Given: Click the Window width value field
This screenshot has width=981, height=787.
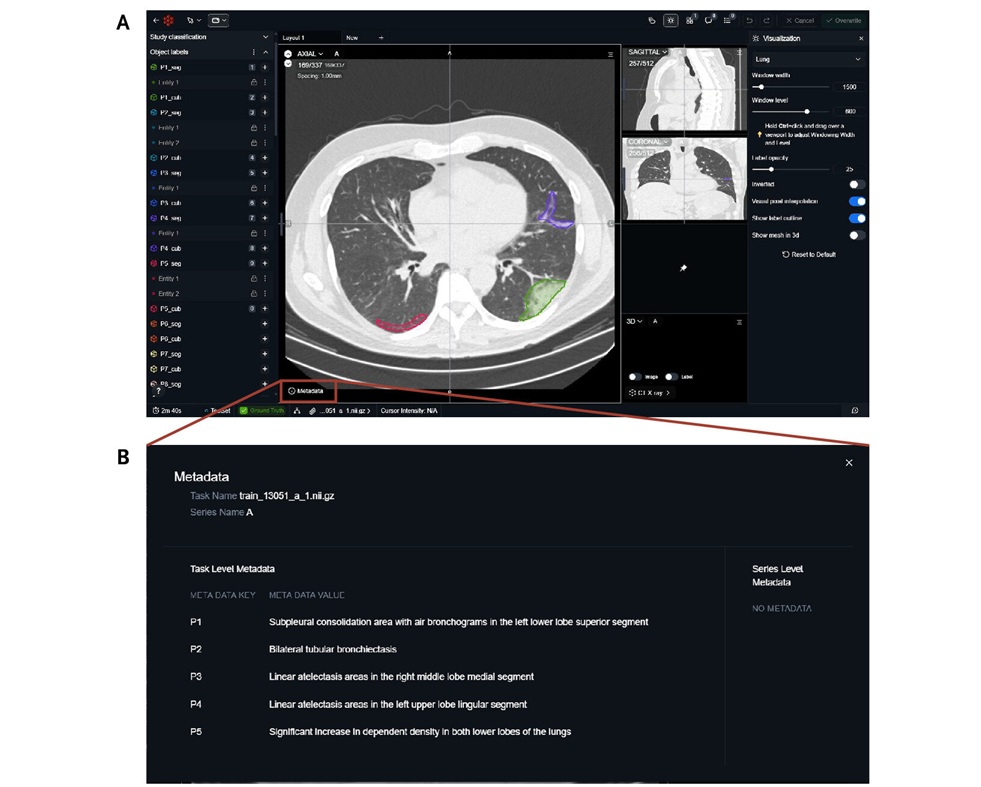Looking at the screenshot, I should tap(849, 87).
